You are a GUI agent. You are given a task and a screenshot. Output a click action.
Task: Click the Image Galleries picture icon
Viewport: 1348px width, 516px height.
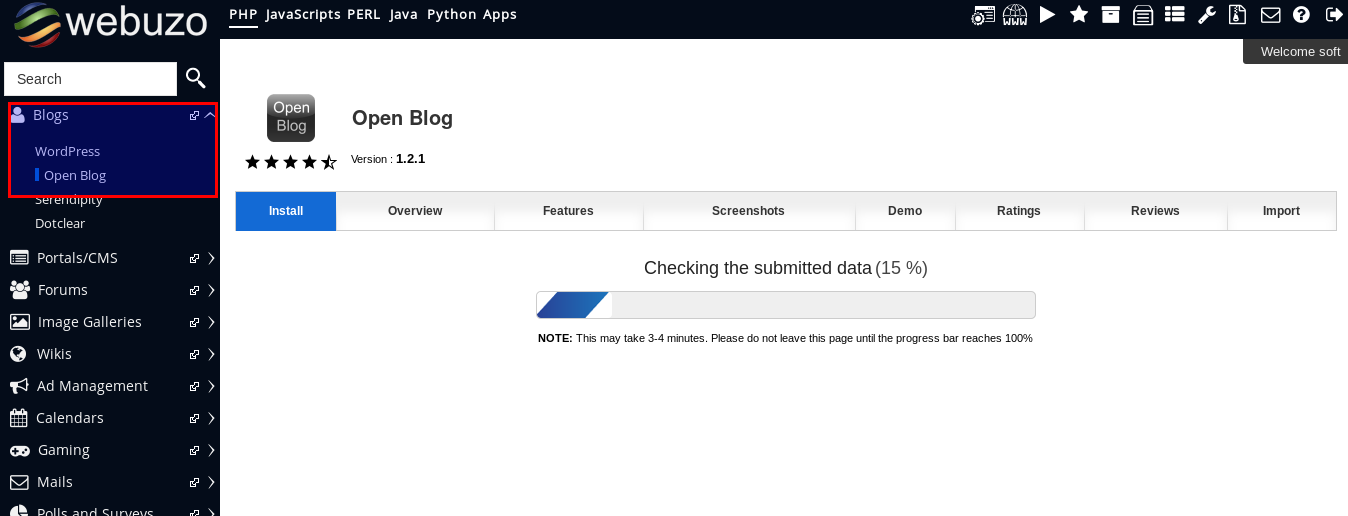pos(20,322)
